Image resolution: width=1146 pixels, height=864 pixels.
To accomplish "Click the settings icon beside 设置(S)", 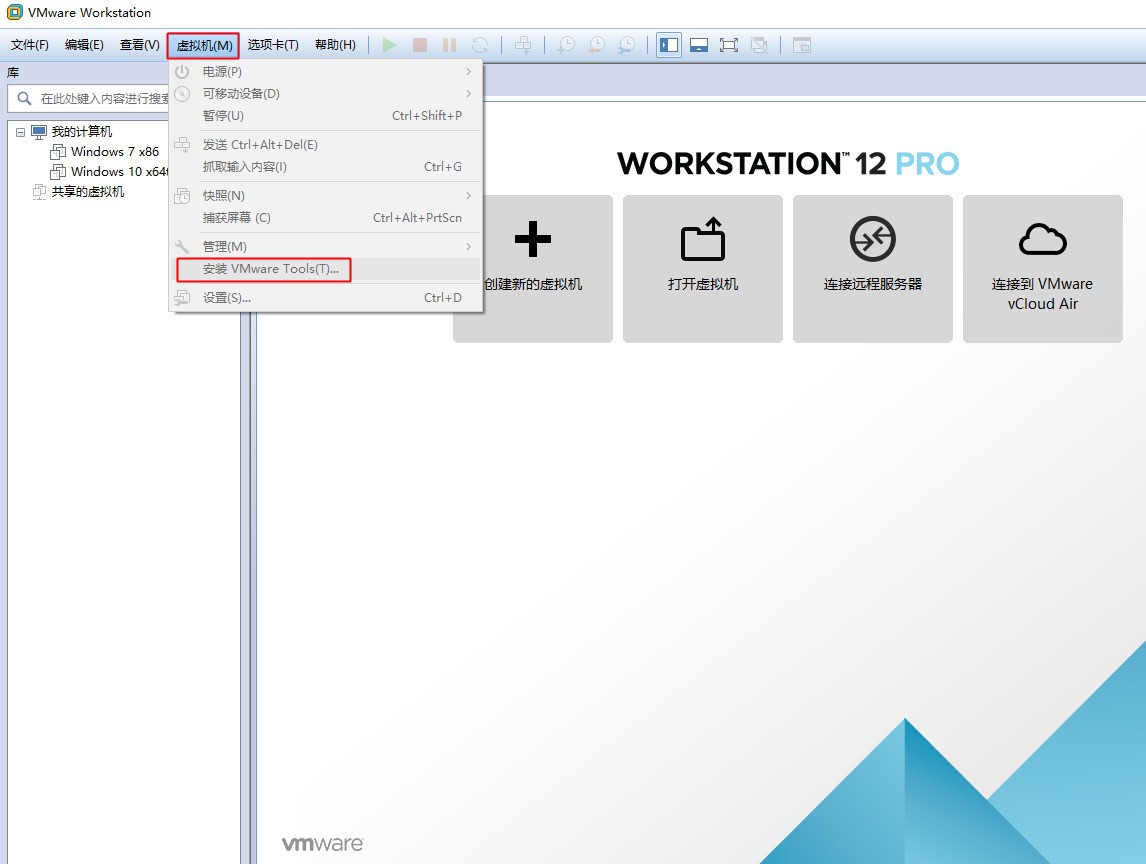I will (182, 298).
